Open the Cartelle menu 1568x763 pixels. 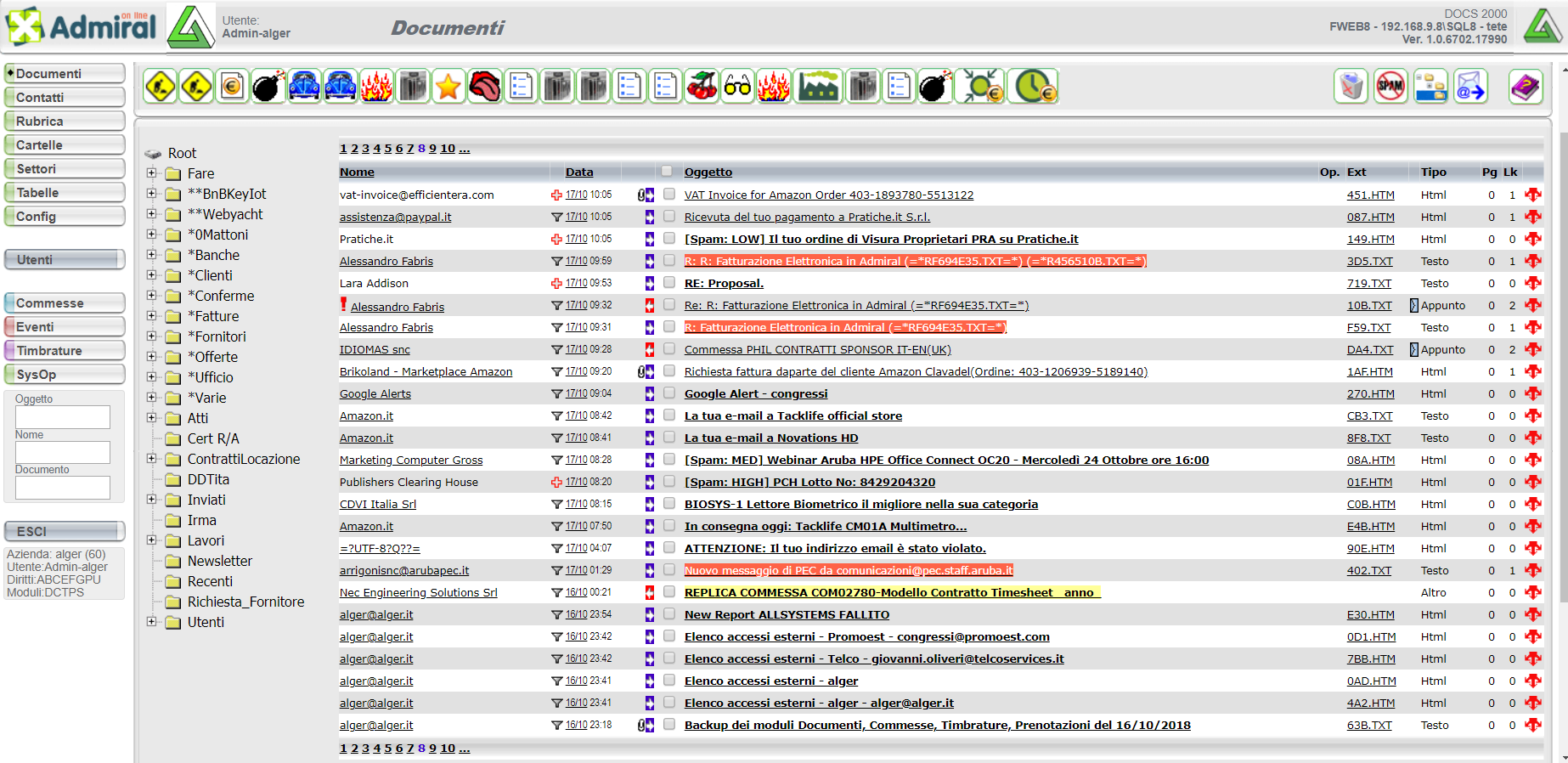click(x=65, y=145)
